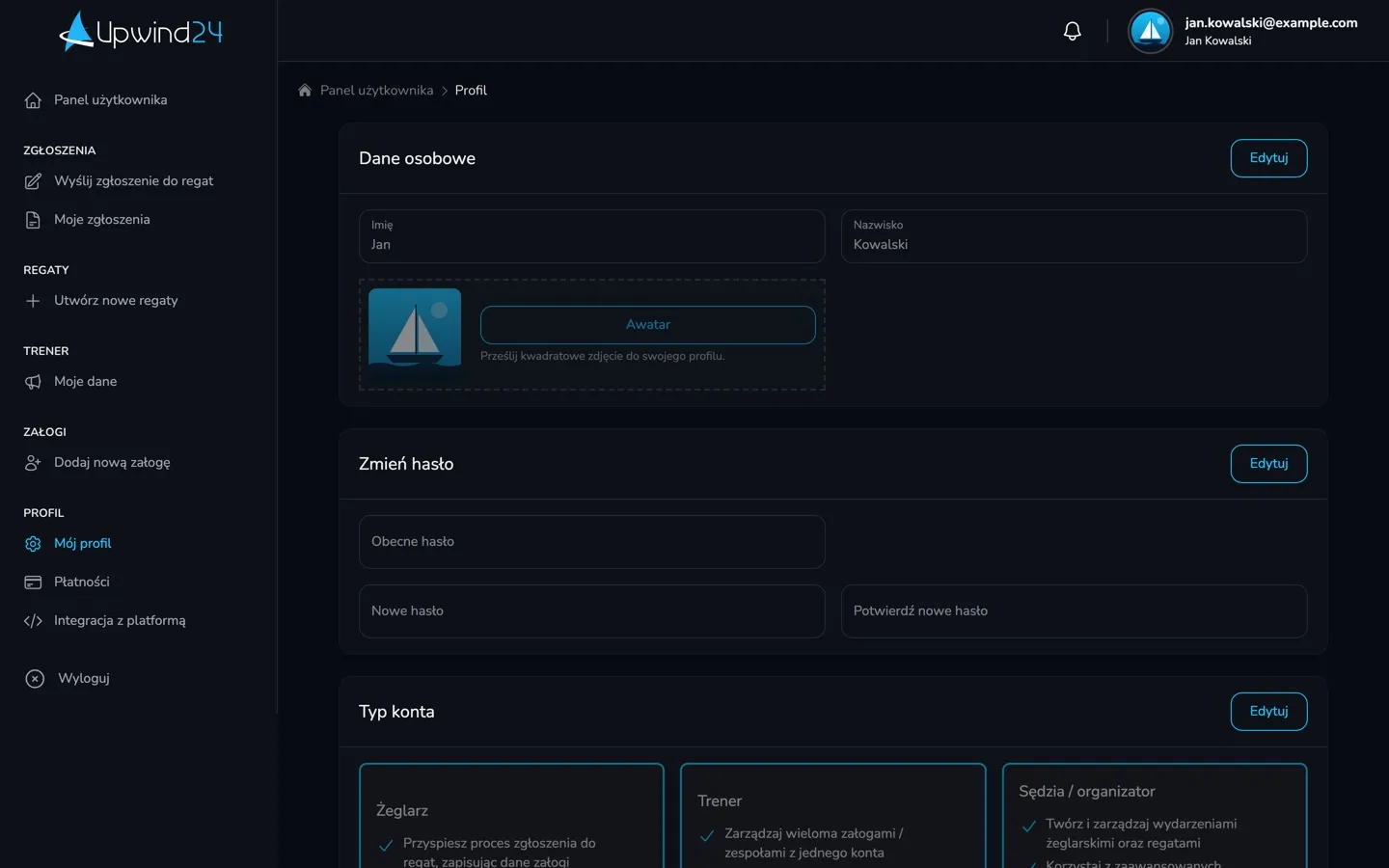Image resolution: width=1389 pixels, height=868 pixels.
Task: Click the code icon for Integracja z platformą
Action: click(x=33, y=621)
